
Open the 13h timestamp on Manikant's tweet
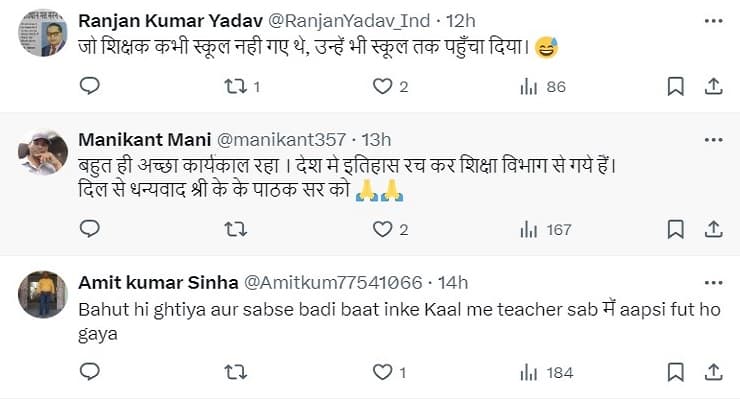click(377, 139)
